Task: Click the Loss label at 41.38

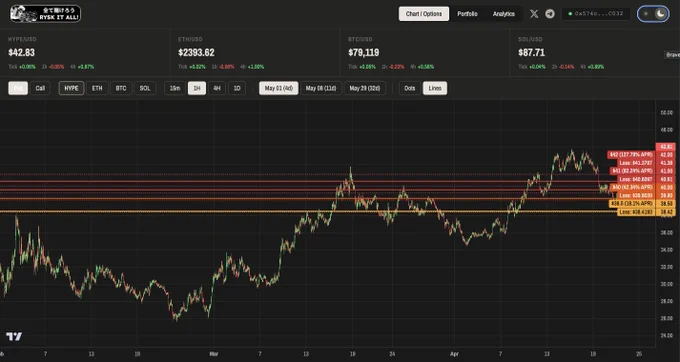Action: [x=636, y=163]
